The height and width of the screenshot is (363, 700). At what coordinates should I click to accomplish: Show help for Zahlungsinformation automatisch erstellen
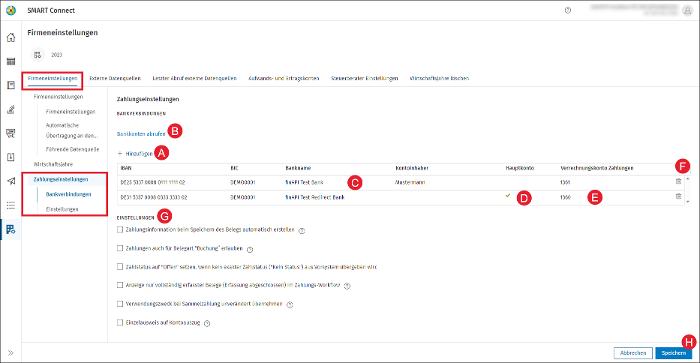click(302, 231)
